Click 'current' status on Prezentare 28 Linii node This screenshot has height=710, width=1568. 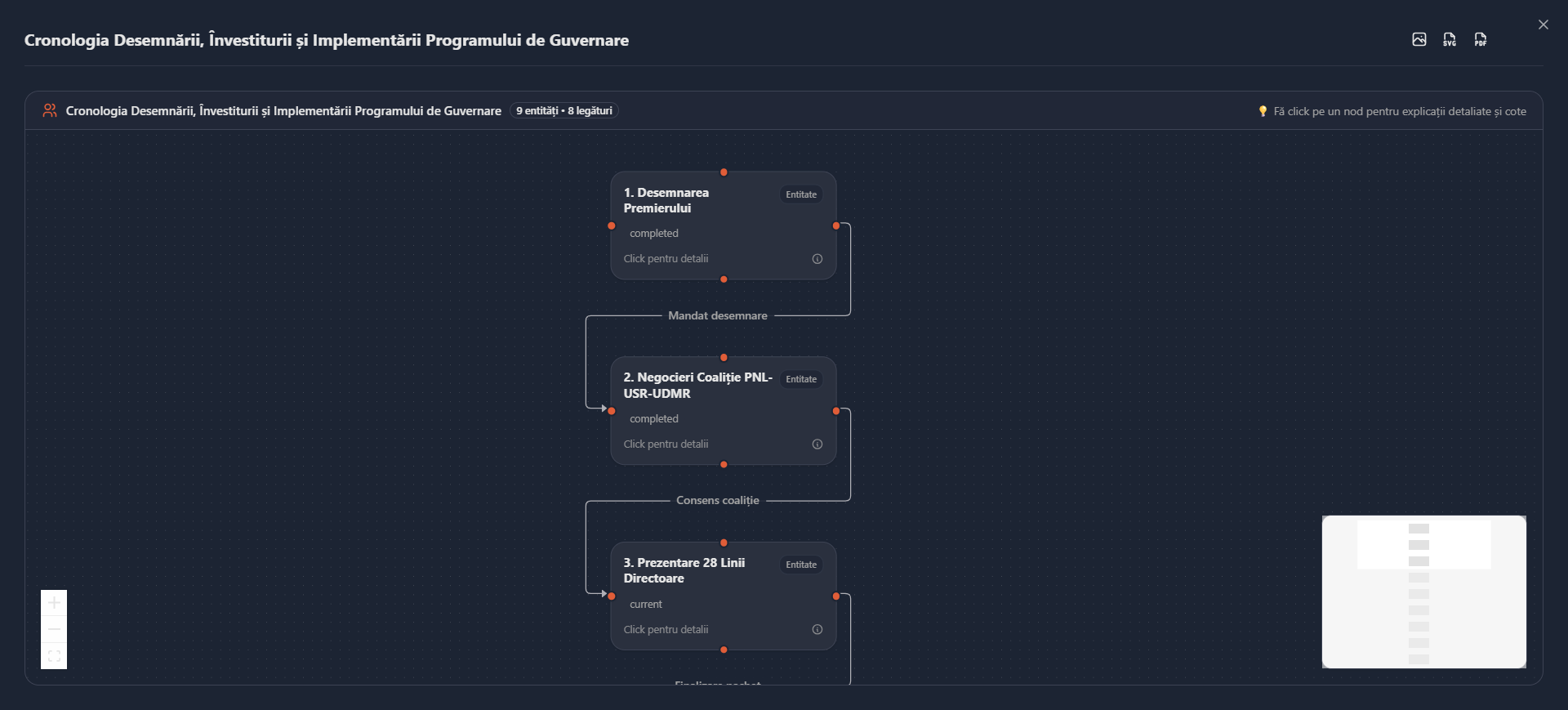(x=646, y=605)
